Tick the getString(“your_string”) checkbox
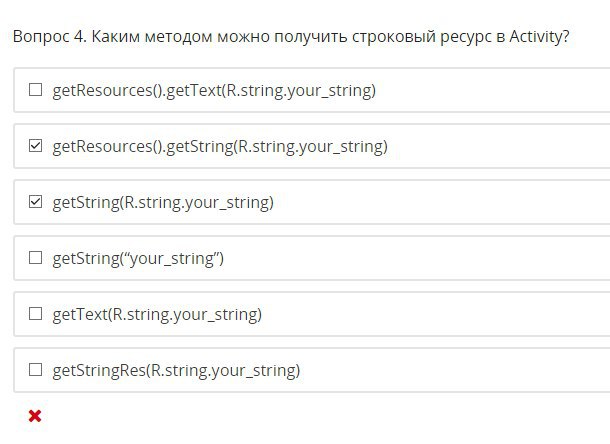The image size is (610, 444). coord(35,258)
